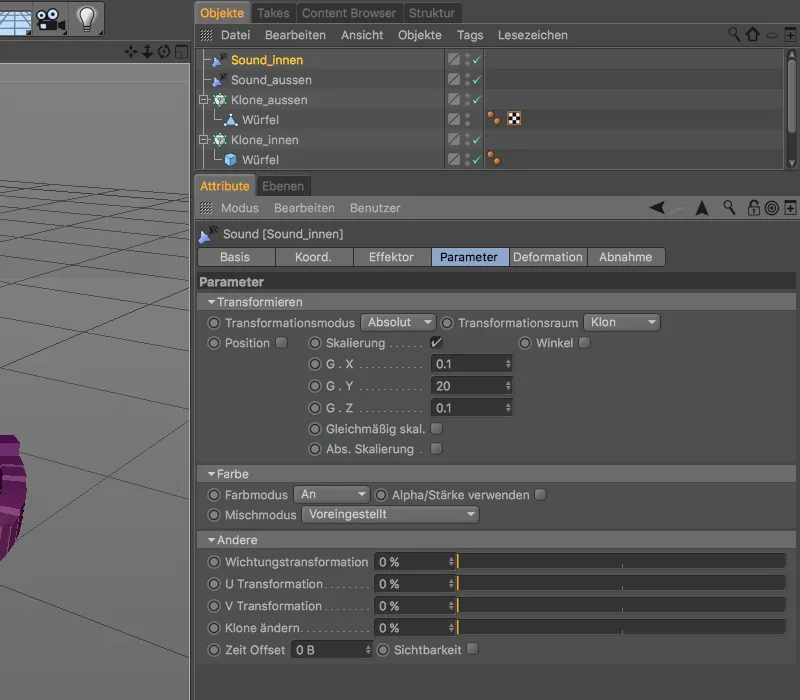The height and width of the screenshot is (700, 800).
Task: Click Attribute Manager grip handle icon
Action: (206, 208)
